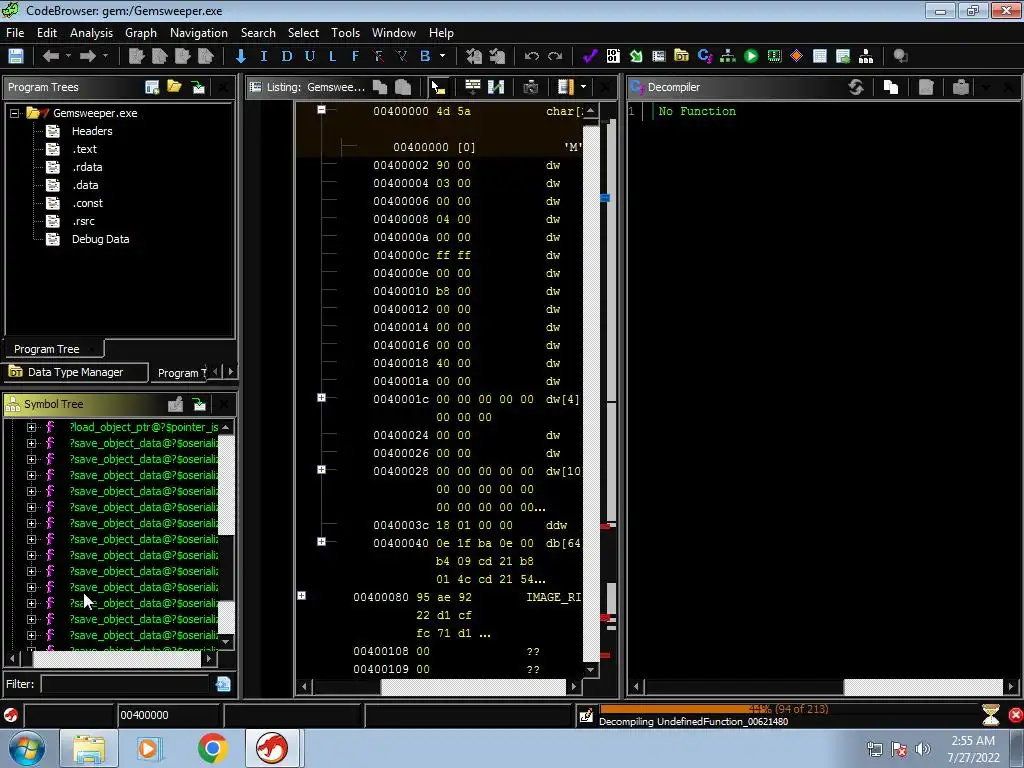
Task: Go forward to next location arrow
Action: pos(88,56)
